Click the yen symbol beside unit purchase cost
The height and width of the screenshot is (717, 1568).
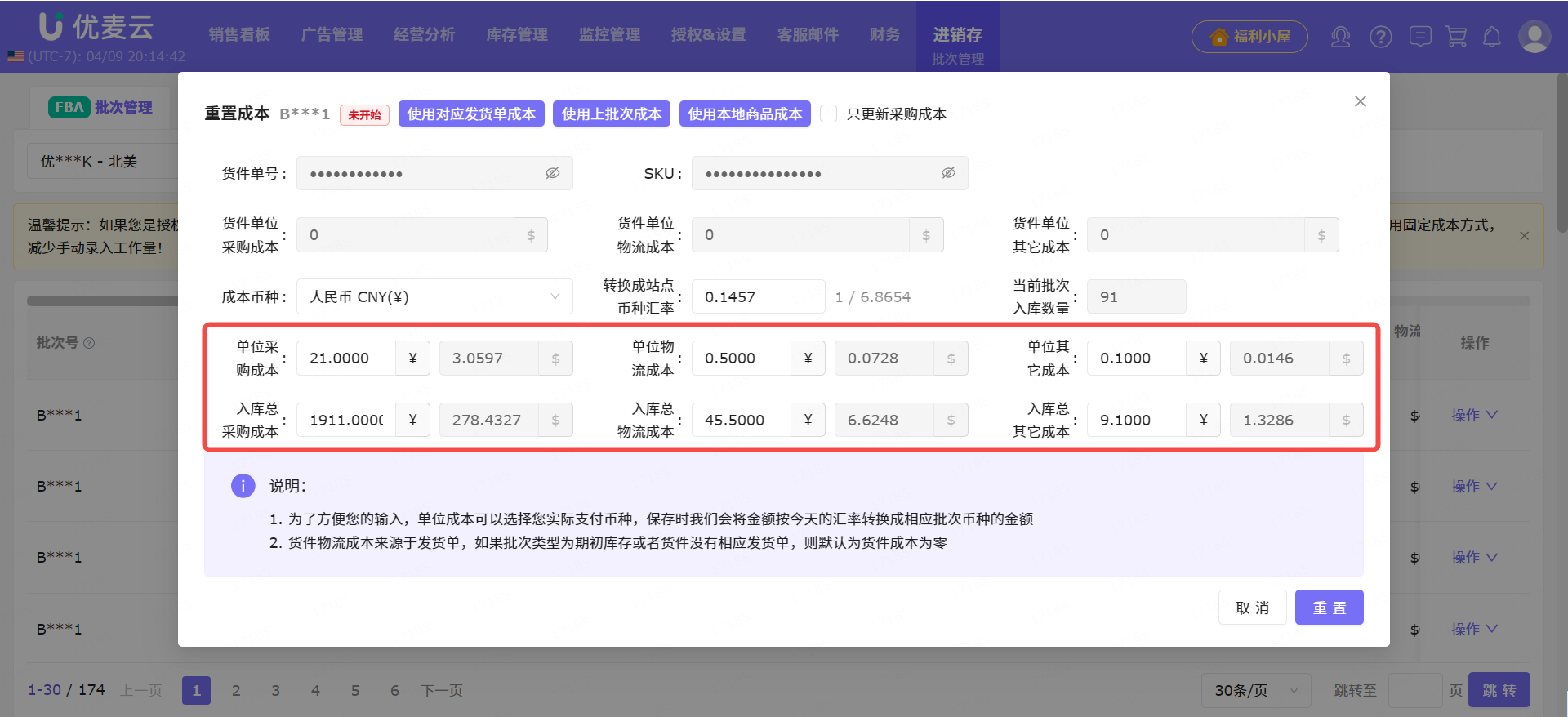pyautogui.click(x=412, y=358)
